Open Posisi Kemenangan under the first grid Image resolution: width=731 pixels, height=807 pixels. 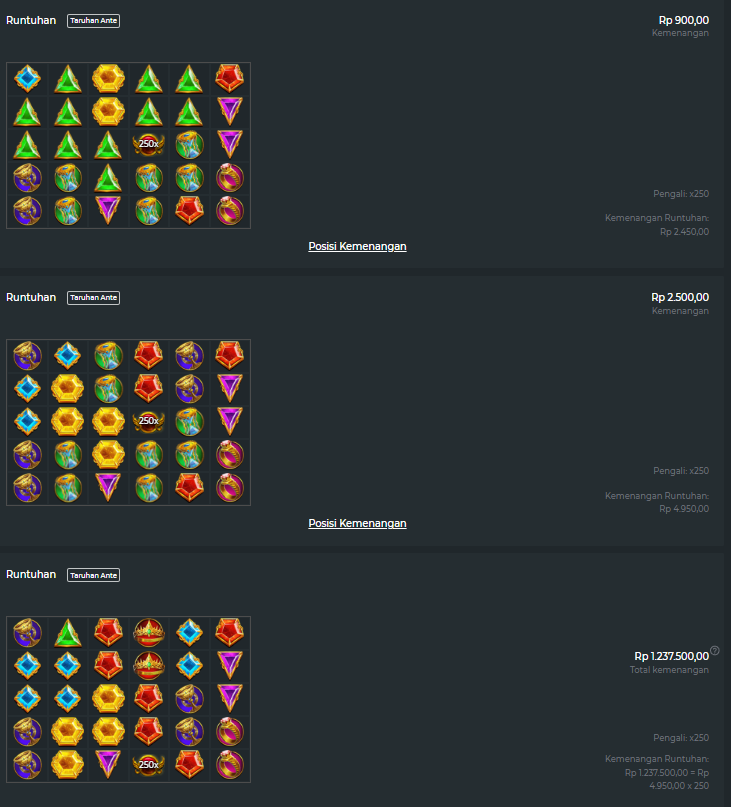357,247
